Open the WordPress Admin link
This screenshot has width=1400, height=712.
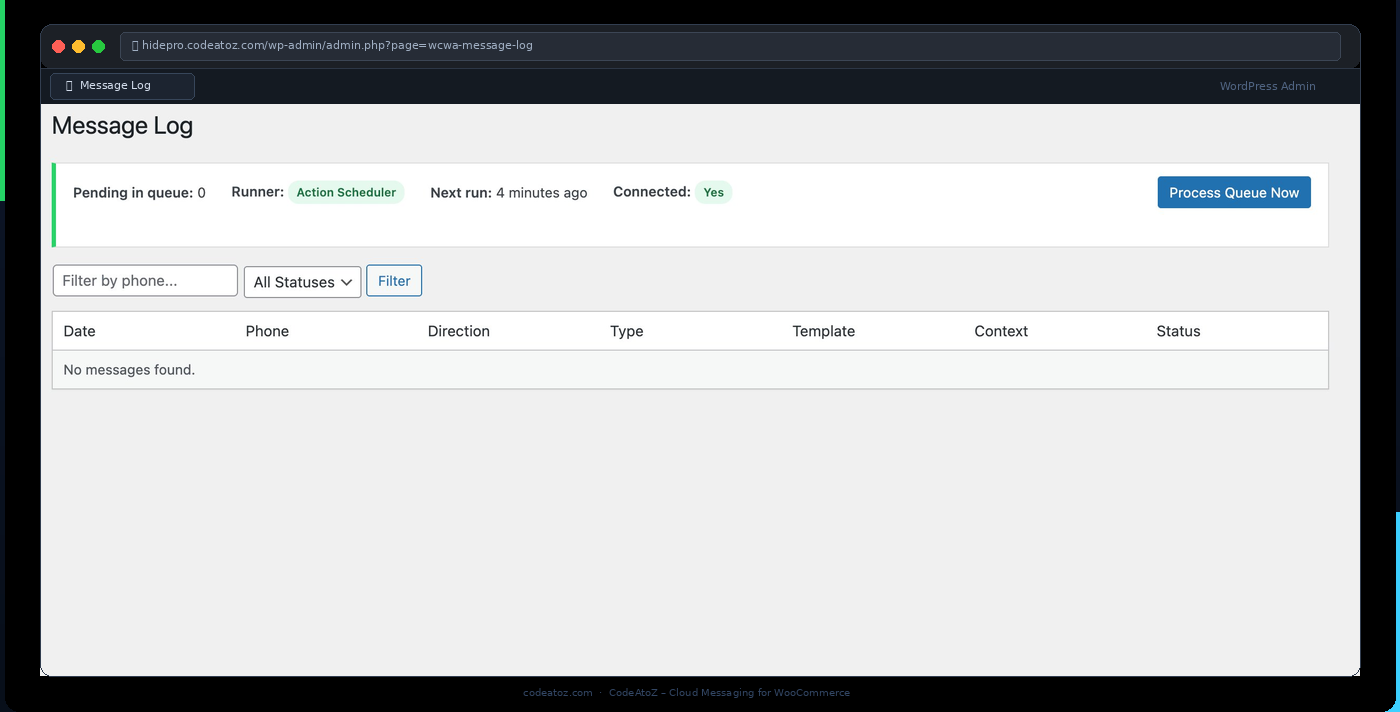coord(1267,86)
